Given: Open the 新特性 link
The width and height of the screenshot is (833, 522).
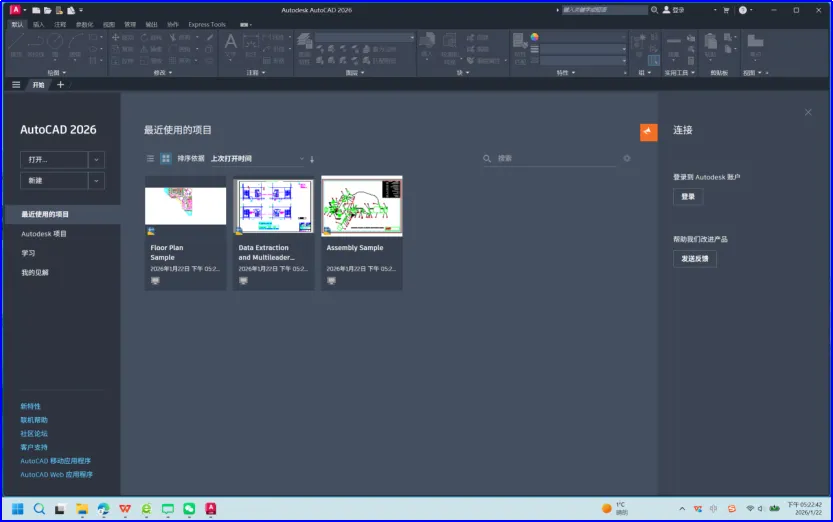Looking at the screenshot, I should (30, 406).
